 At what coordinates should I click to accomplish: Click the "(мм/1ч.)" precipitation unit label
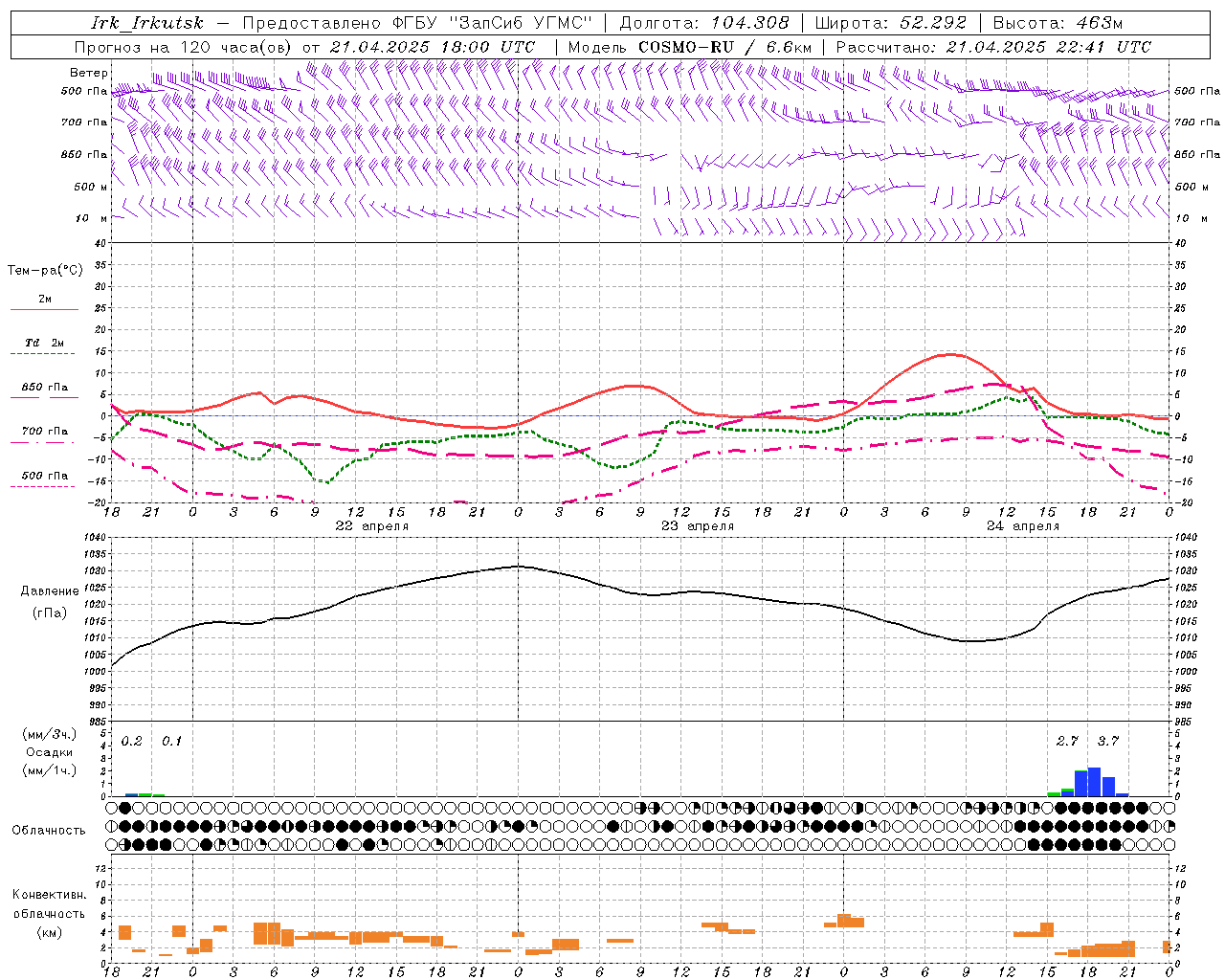(x=49, y=770)
